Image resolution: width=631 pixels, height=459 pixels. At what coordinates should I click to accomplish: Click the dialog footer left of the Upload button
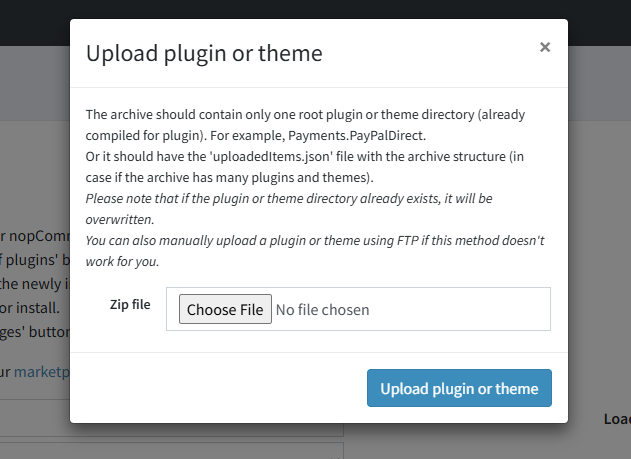point(220,388)
